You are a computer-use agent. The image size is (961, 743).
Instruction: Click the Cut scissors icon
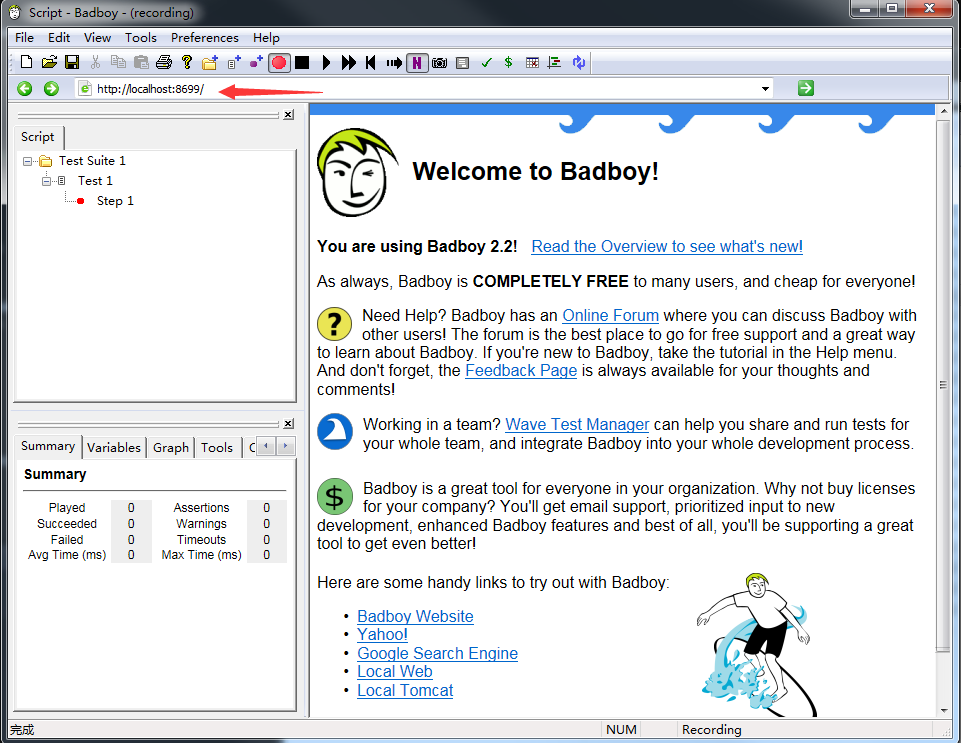(x=95, y=62)
